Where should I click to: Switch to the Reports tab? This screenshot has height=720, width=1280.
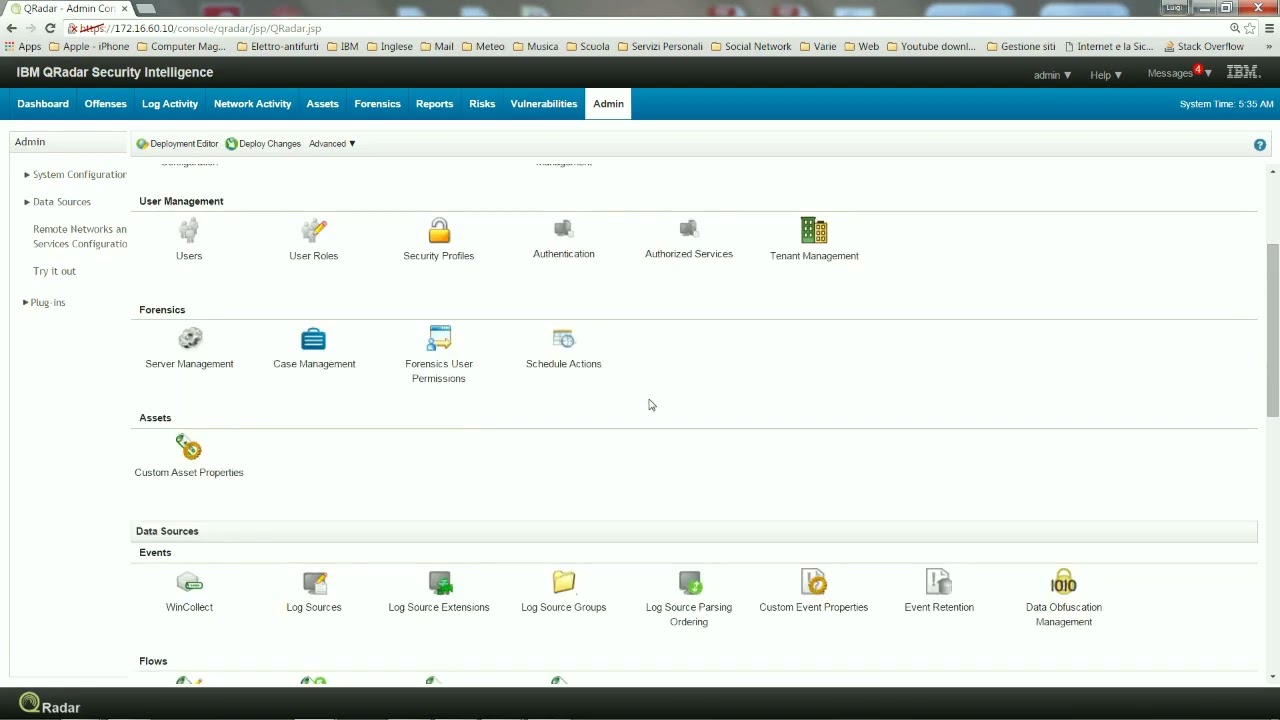[x=434, y=104]
